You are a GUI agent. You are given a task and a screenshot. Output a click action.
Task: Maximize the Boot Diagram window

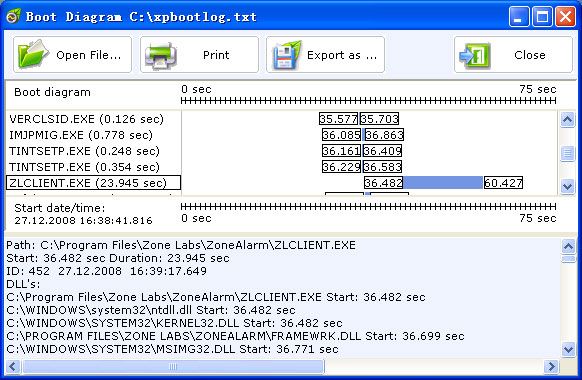[x=542, y=17]
